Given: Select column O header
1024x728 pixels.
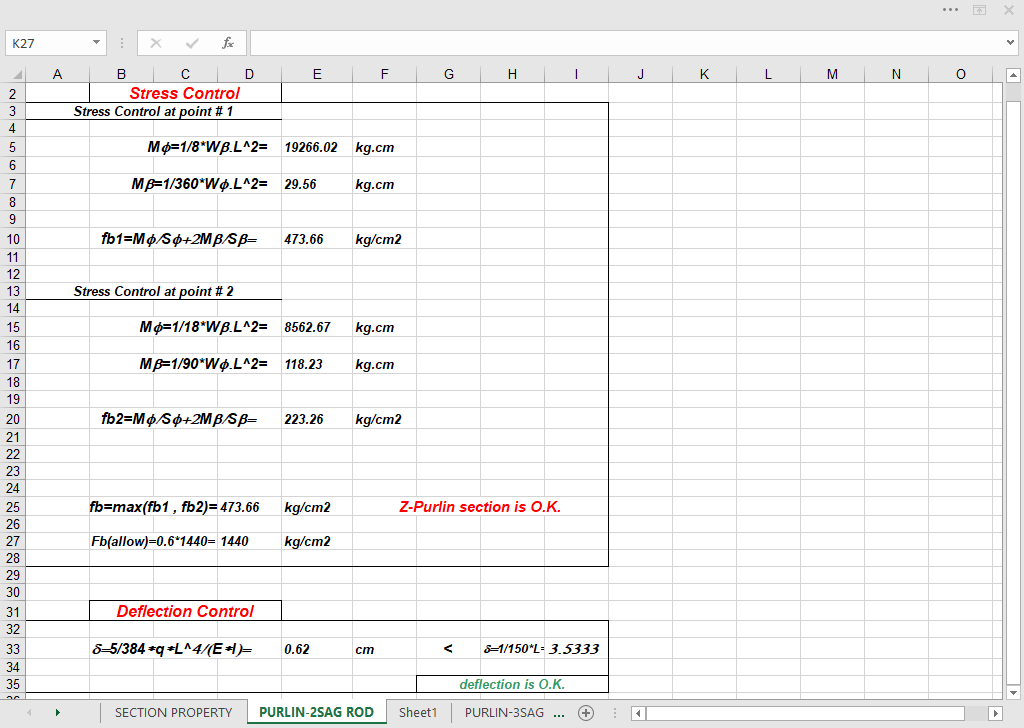Looking at the screenshot, I should (x=960, y=74).
